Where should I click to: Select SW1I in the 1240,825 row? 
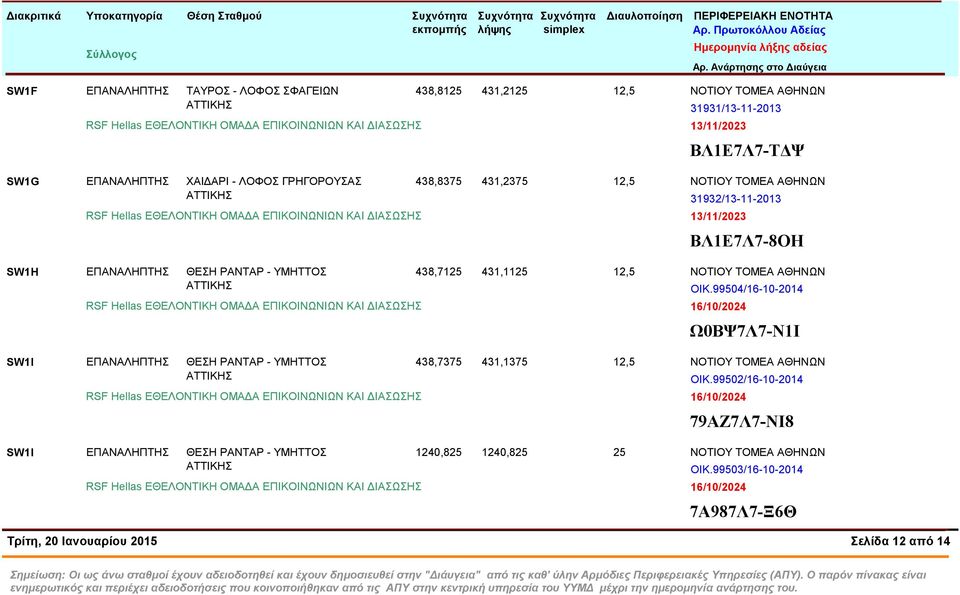(20, 452)
